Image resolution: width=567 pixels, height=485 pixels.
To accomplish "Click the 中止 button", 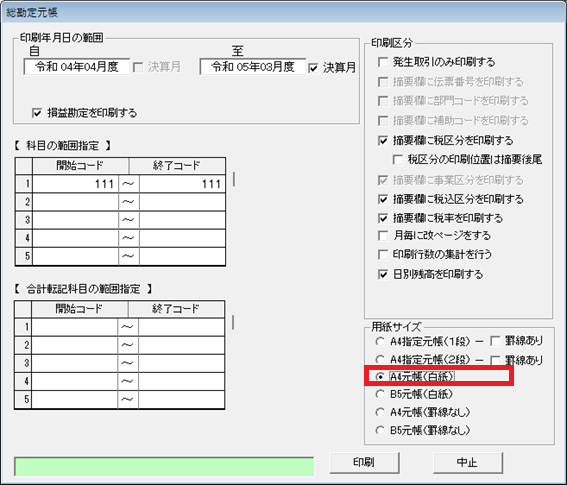I will (x=468, y=462).
